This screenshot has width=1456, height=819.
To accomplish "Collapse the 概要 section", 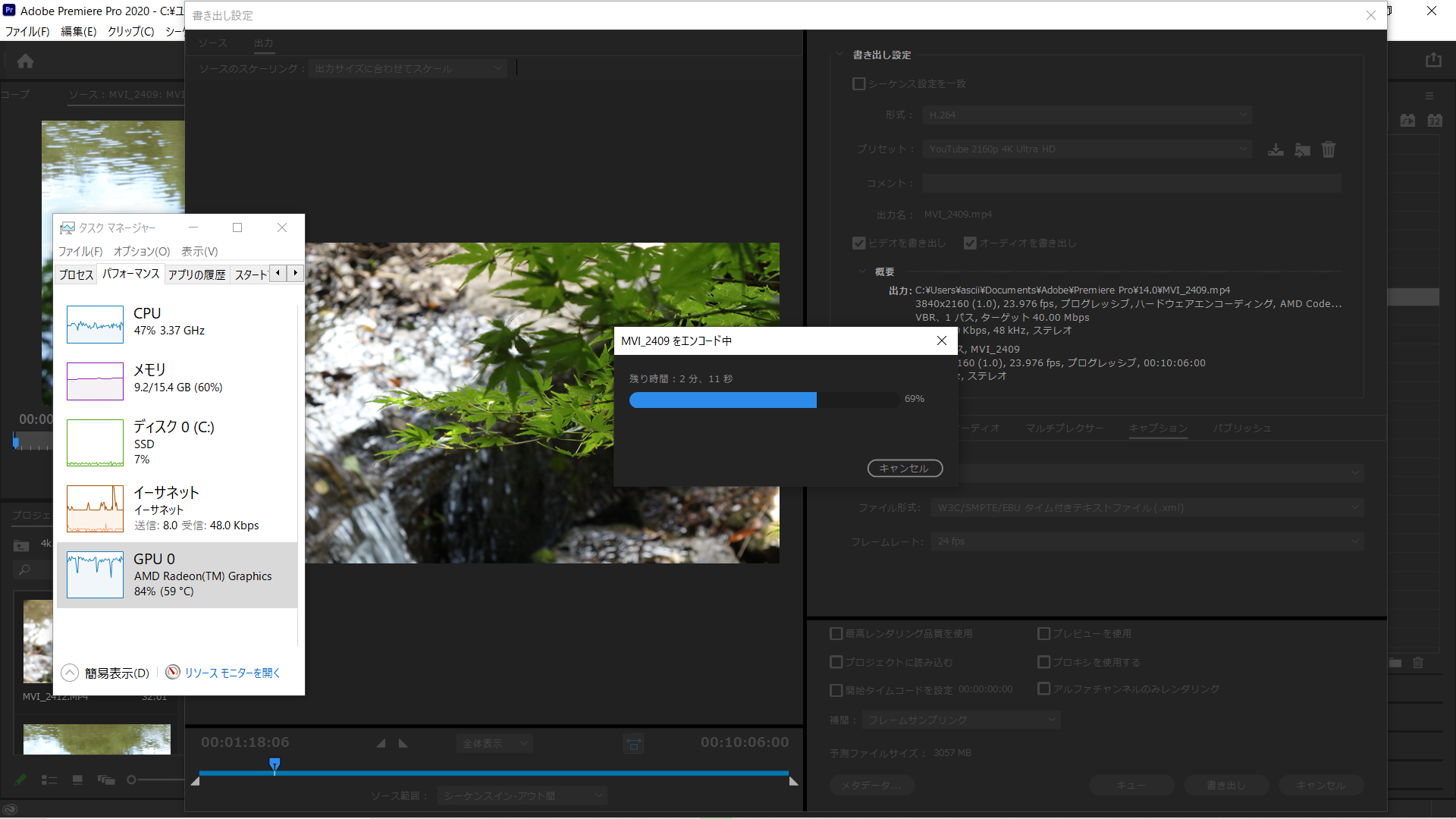I will pos(862,271).
